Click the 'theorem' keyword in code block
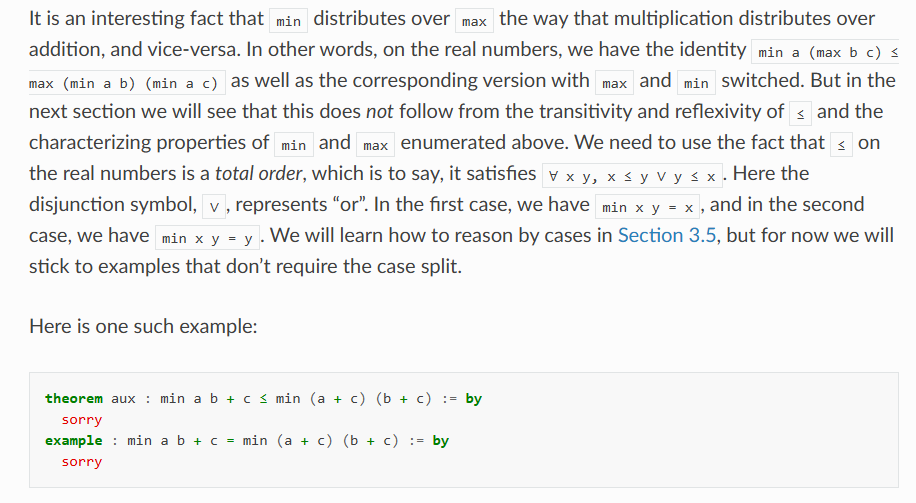Image resolution: width=916 pixels, height=503 pixels. pyautogui.click(x=74, y=398)
